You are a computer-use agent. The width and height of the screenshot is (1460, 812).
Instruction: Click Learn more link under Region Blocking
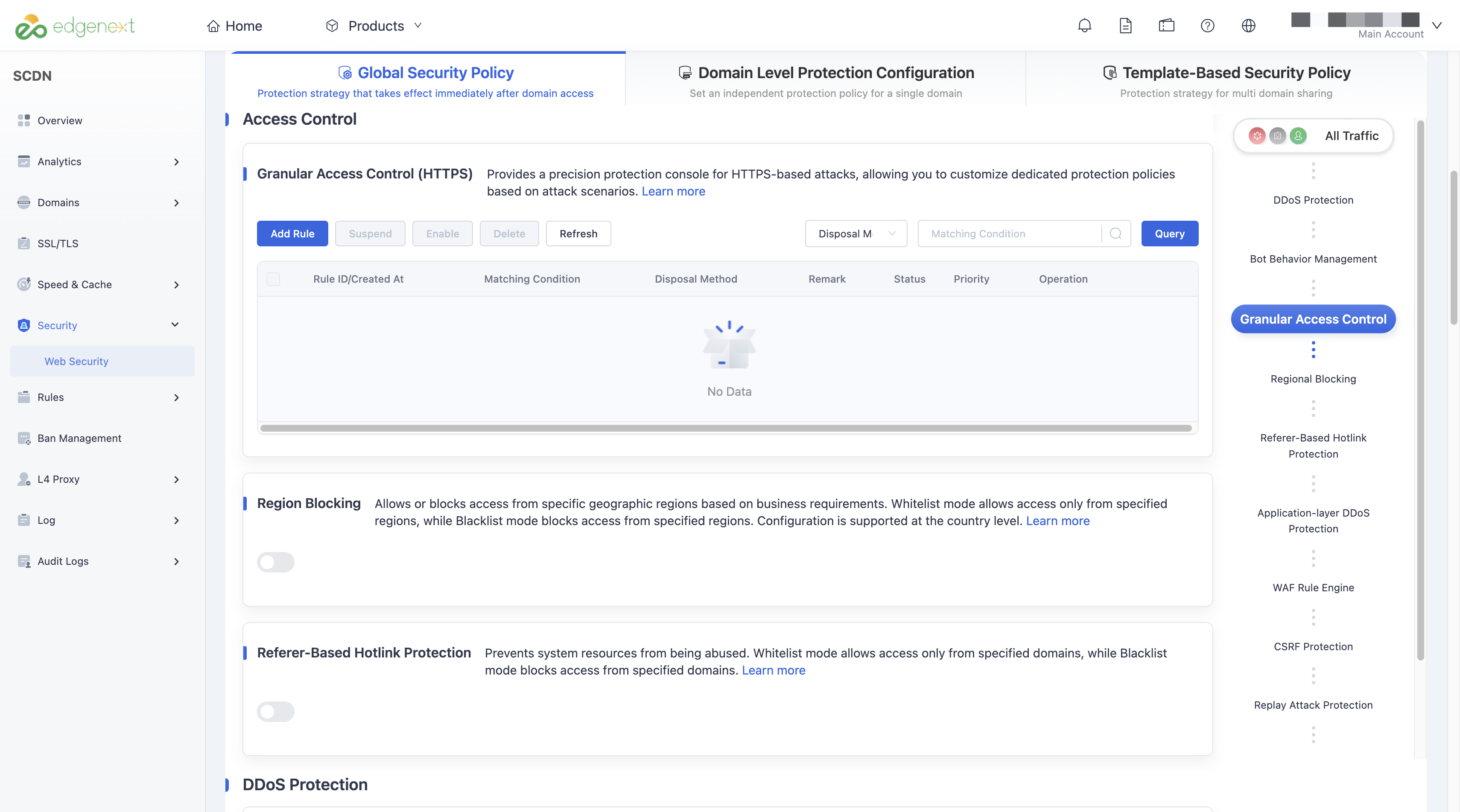click(x=1057, y=521)
